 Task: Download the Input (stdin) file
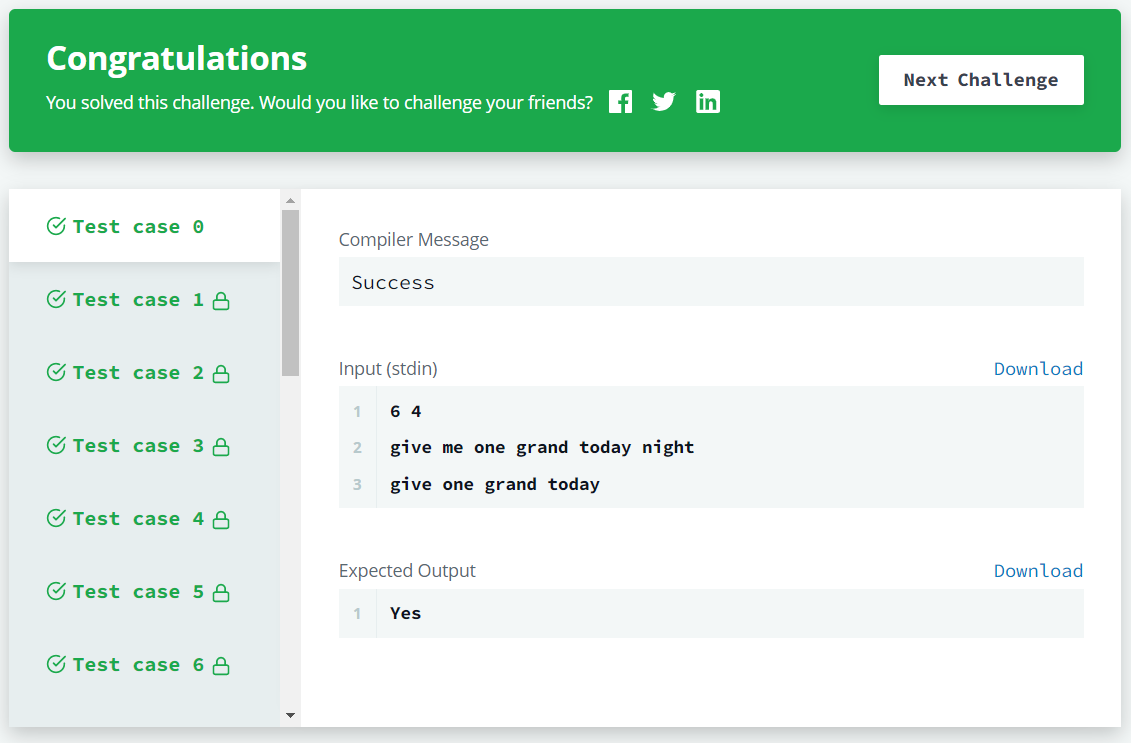1038,369
